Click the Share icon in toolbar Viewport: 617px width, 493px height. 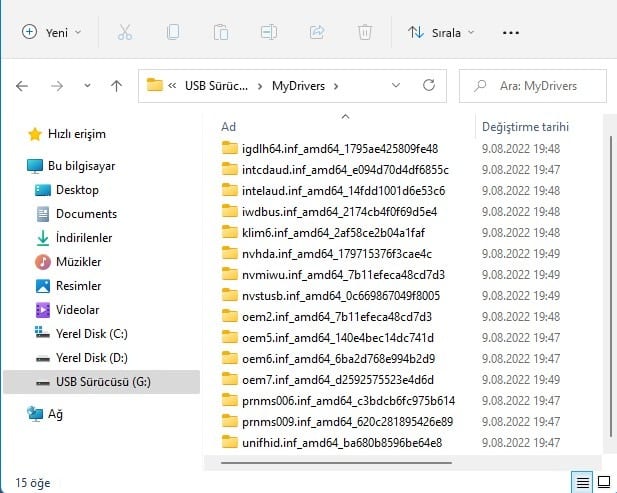pyautogui.click(x=317, y=32)
